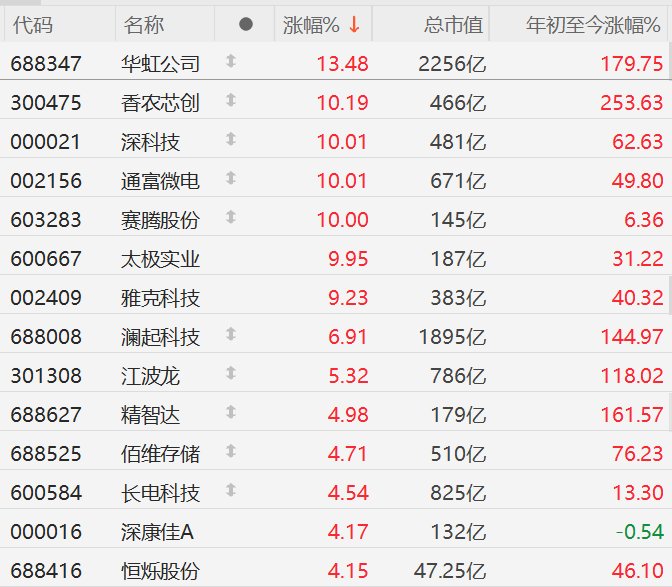This screenshot has width=672, height=587.
Task: Open stock name 深科技
Action: tap(150, 142)
